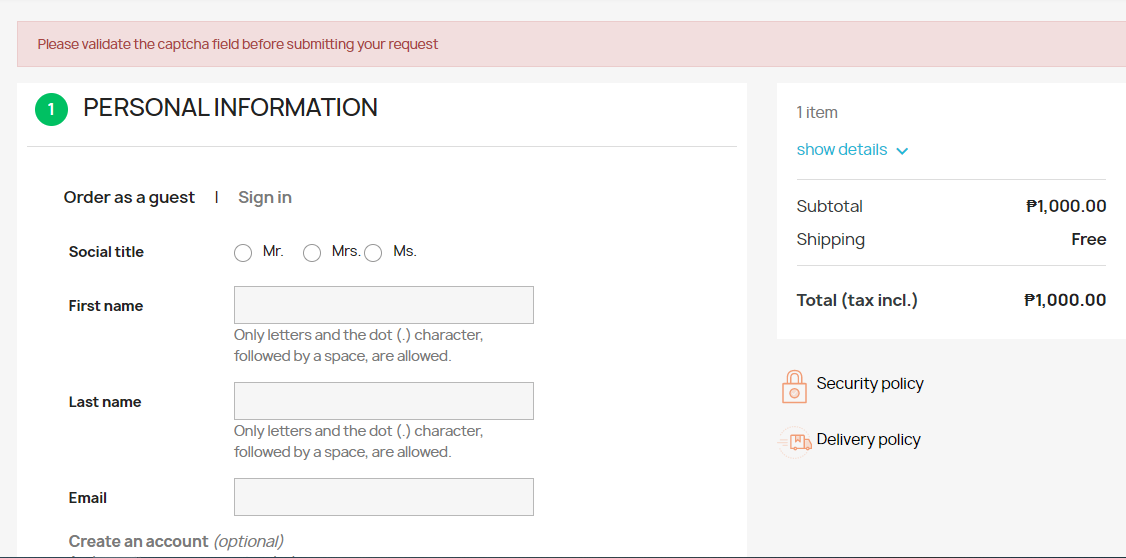This screenshot has height=558, width=1126.
Task: Click the Total (tax incl.) amount row
Action: [x=951, y=300]
